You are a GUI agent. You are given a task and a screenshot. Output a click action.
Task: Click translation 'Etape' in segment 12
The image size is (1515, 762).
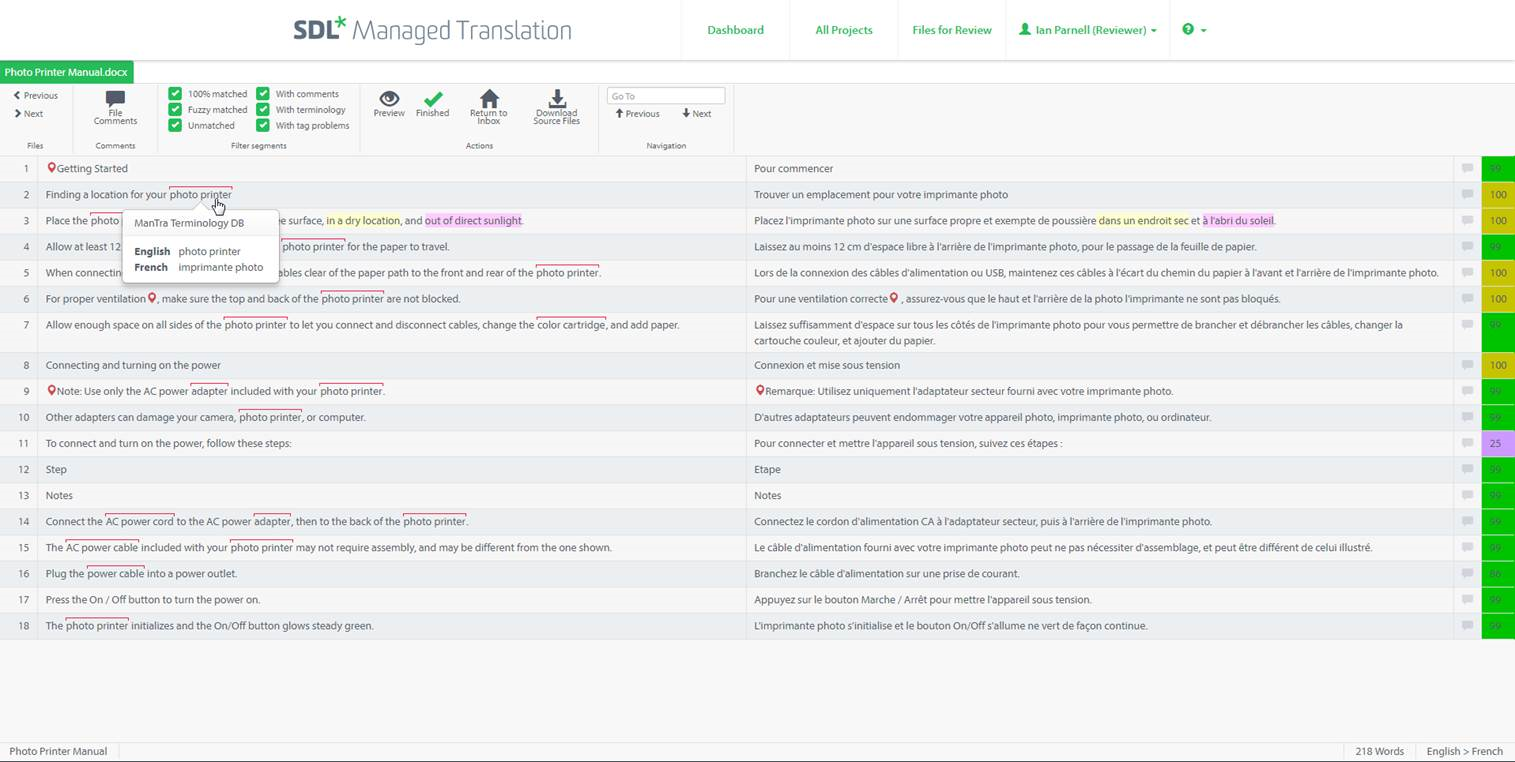tap(767, 469)
